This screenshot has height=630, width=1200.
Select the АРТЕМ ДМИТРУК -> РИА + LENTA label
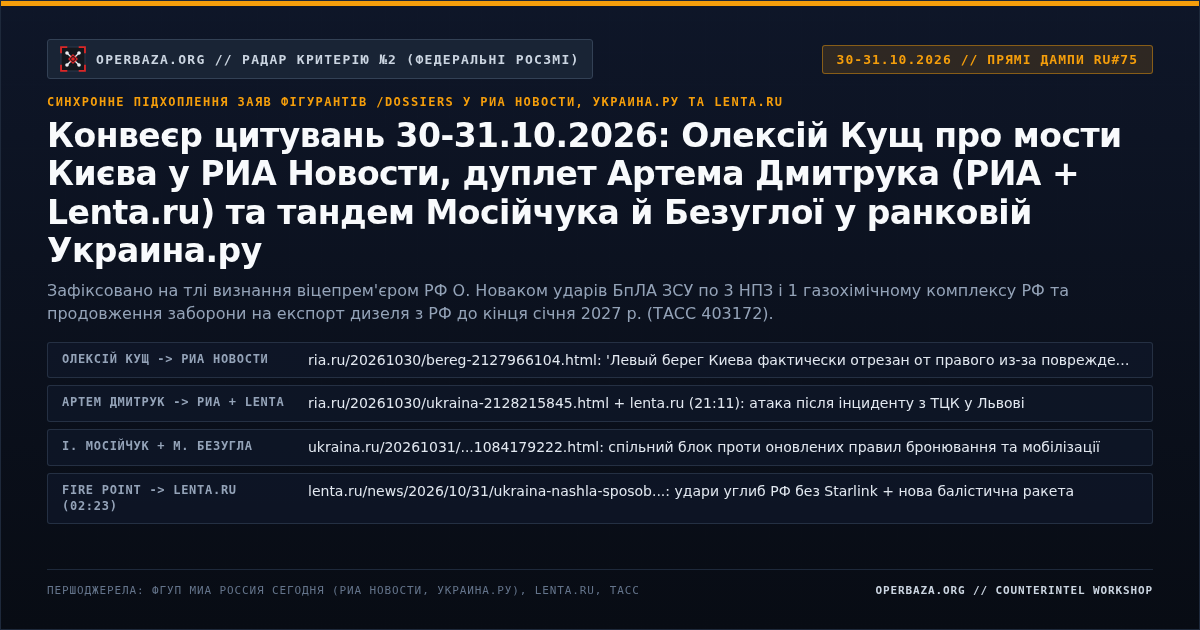point(173,402)
